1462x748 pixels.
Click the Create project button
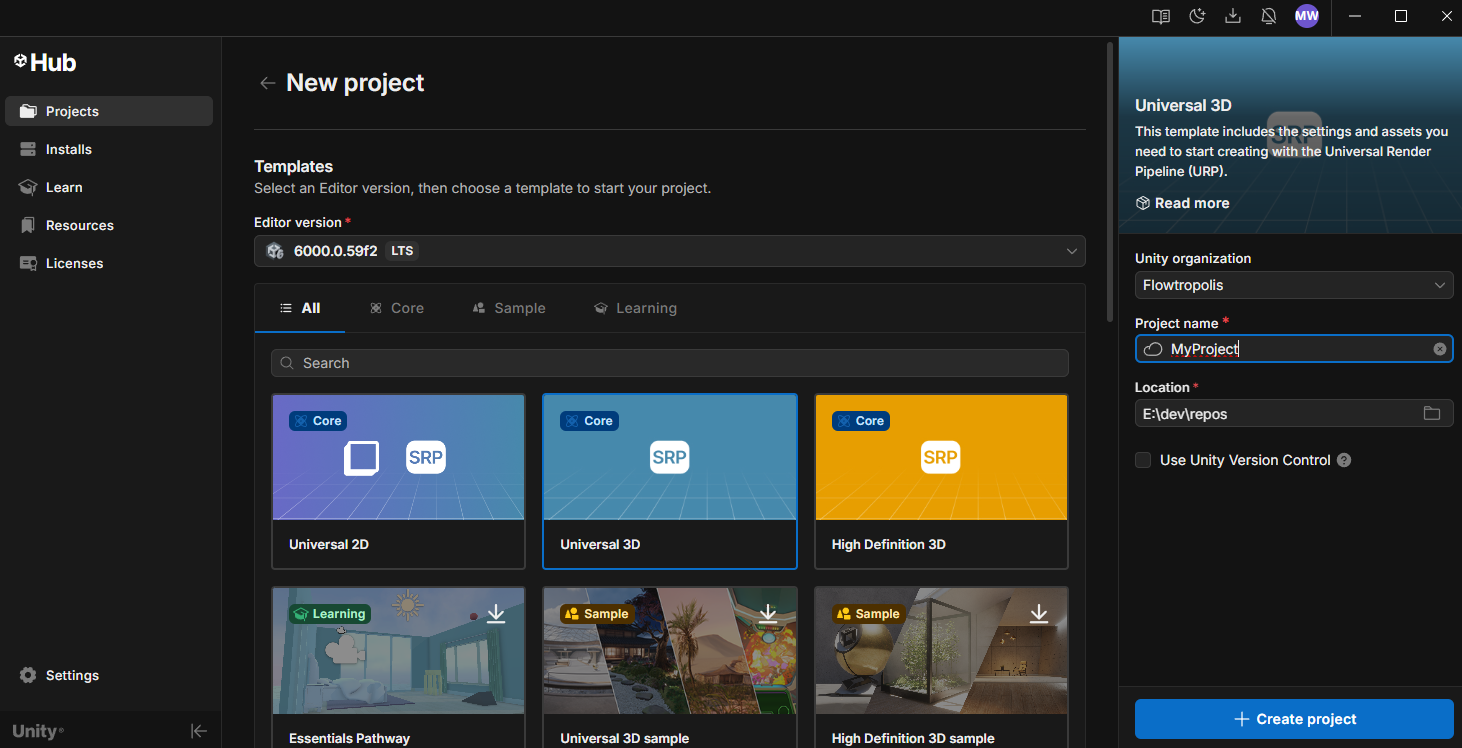tap(1293, 719)
